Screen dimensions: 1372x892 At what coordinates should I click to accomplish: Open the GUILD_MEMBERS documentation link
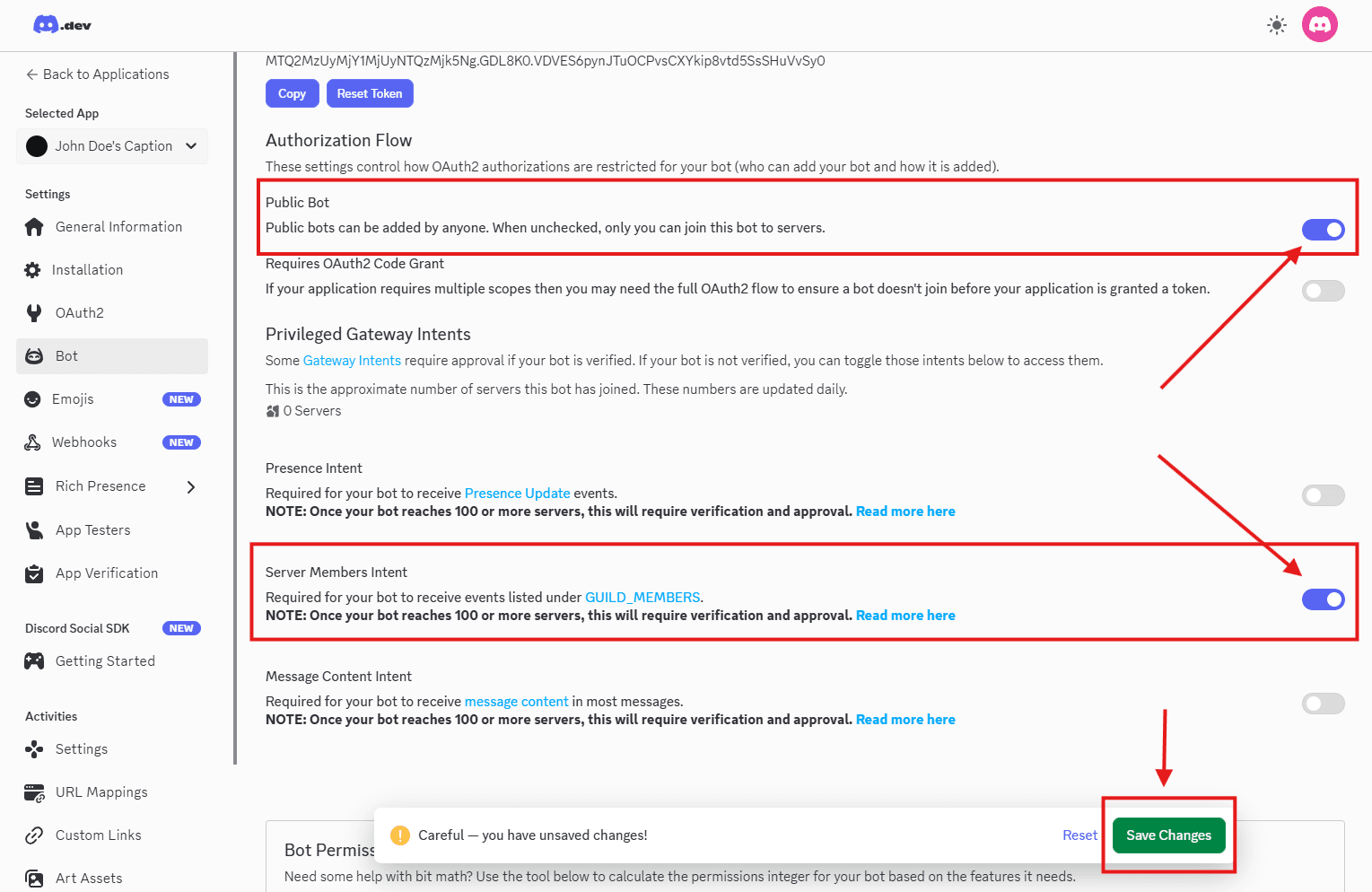pyautogui.click(x=642, y=597)
